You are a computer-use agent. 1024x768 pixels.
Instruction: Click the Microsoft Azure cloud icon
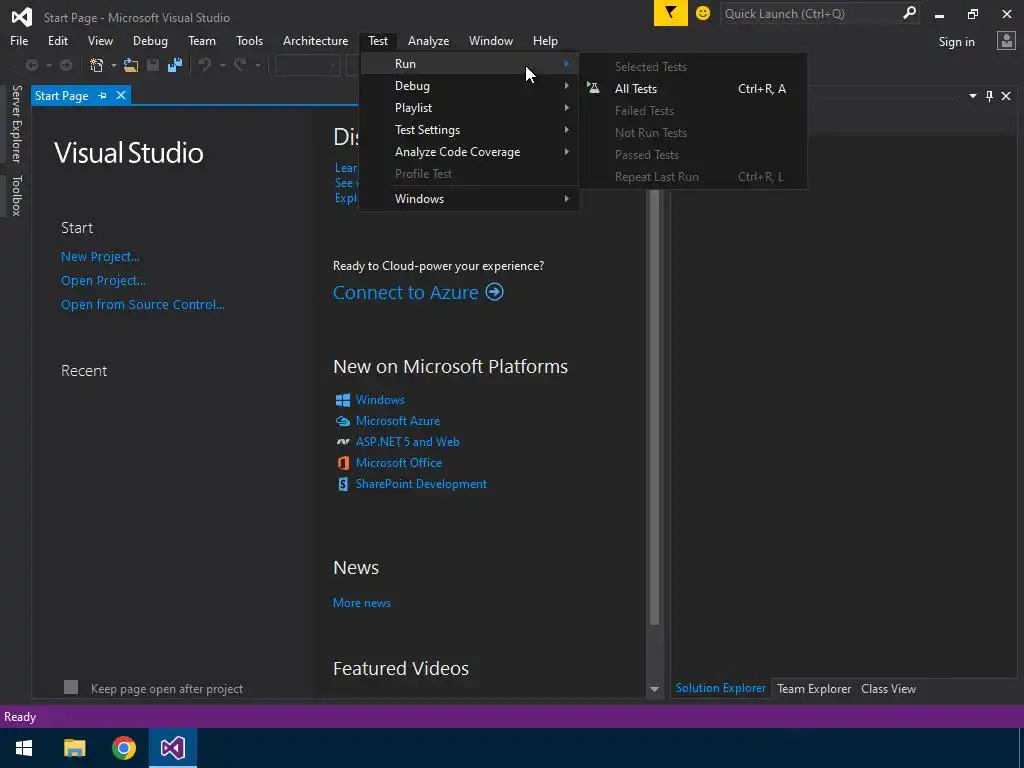(343, 421)
